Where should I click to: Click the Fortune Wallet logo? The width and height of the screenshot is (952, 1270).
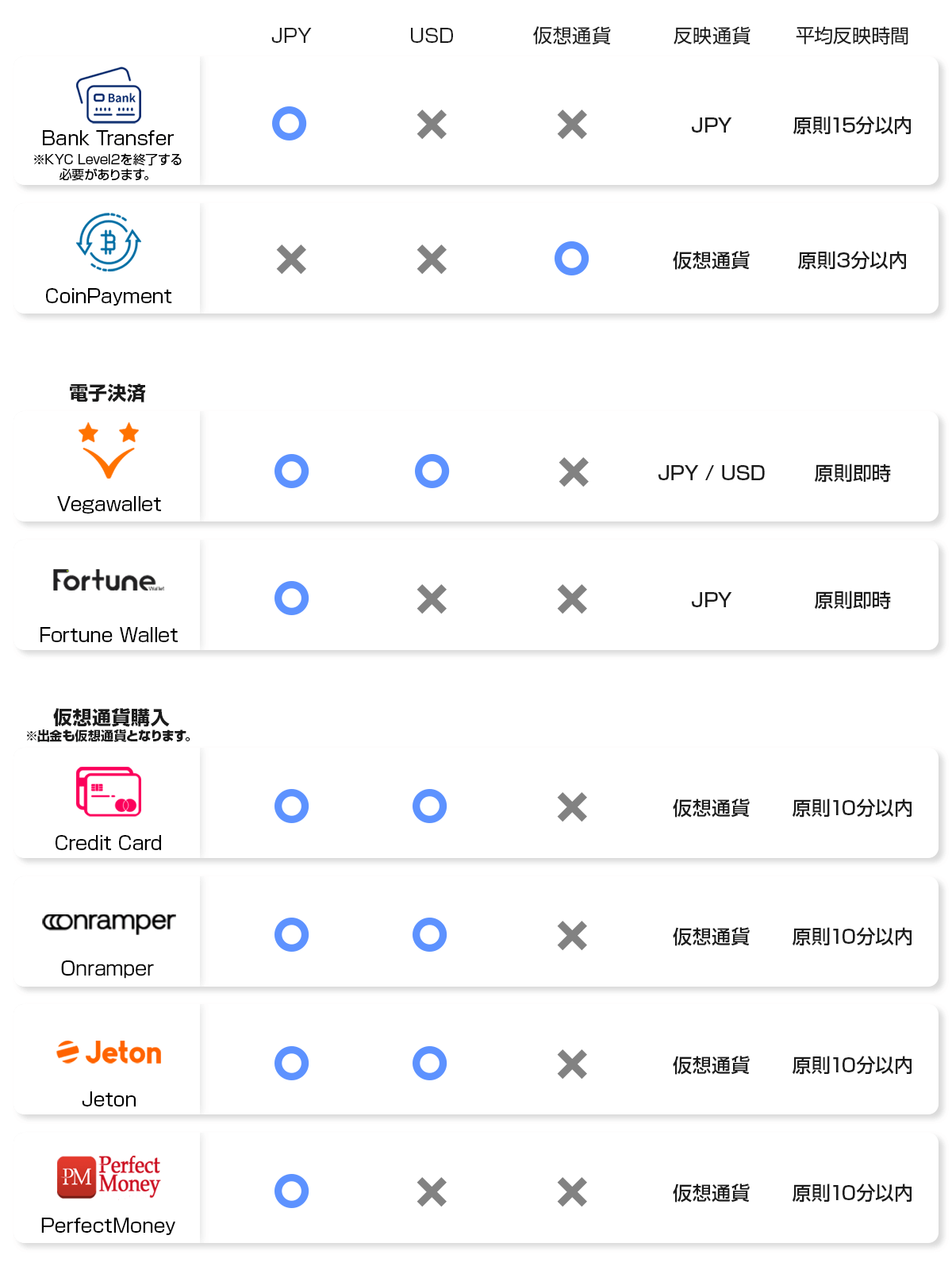(x=109, y=580)
